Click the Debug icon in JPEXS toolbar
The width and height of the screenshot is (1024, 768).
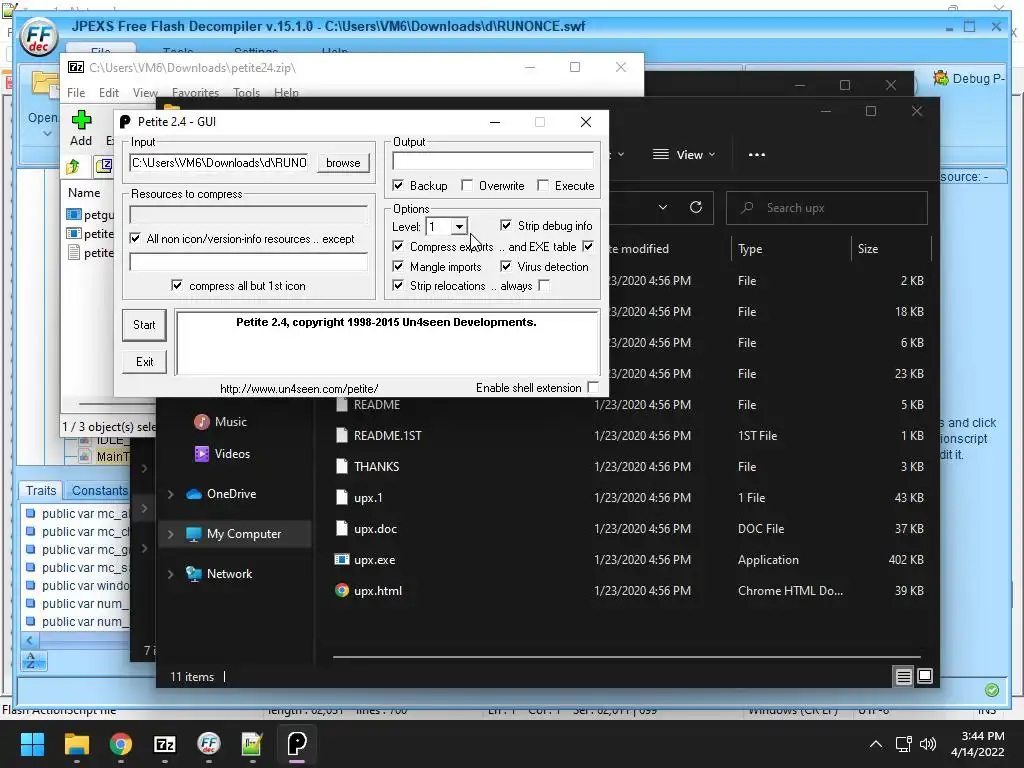pyautogui.click(x=941, y=78)
